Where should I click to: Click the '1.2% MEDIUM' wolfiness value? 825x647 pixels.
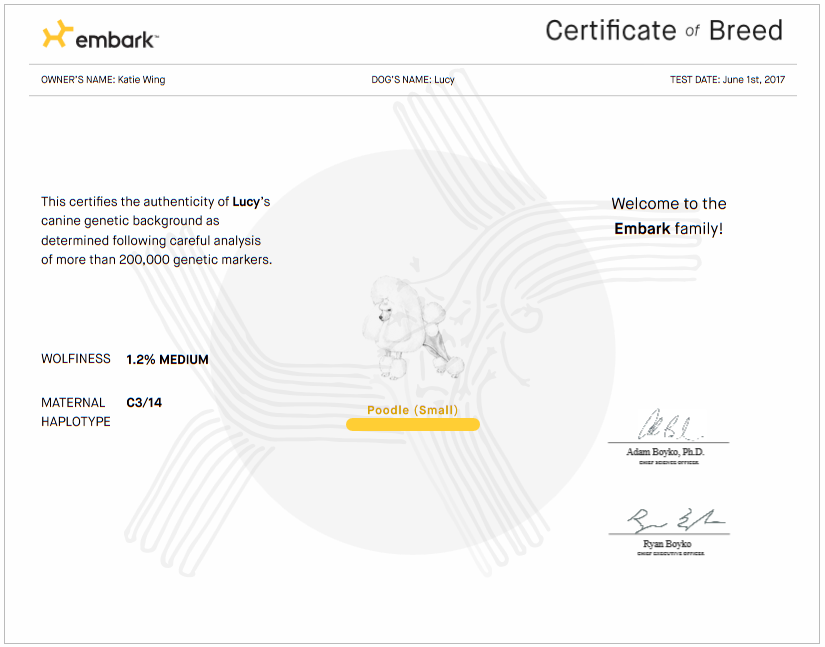click(167, 359)
